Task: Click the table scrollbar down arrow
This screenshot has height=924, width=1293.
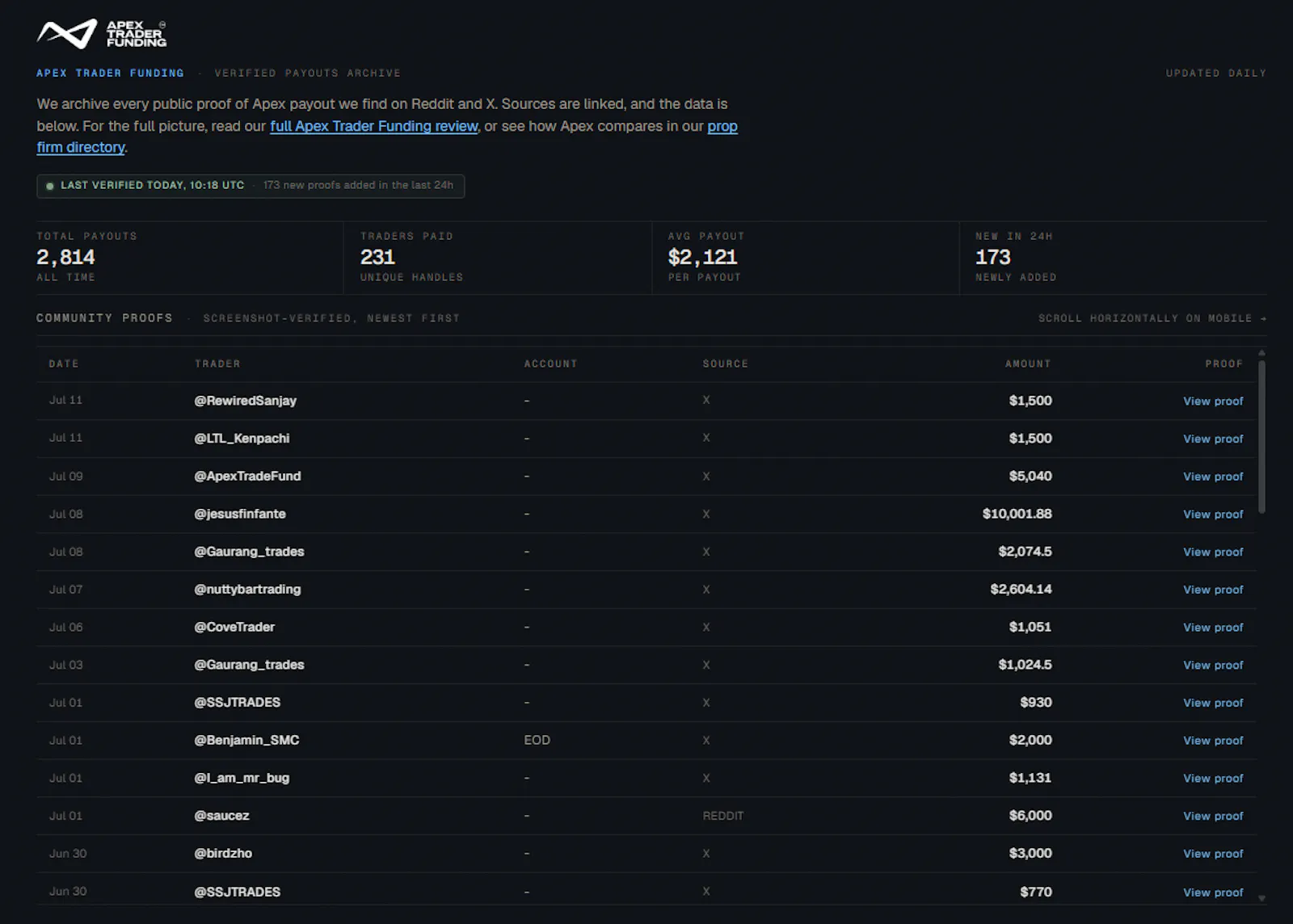Action: [x=1261, y=898]
